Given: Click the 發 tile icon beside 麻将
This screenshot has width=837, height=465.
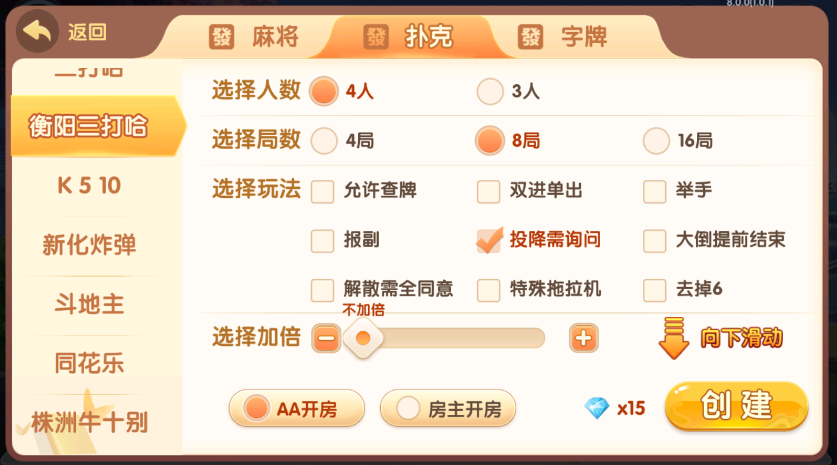Looking at the screenshot, I should (221, 37).
